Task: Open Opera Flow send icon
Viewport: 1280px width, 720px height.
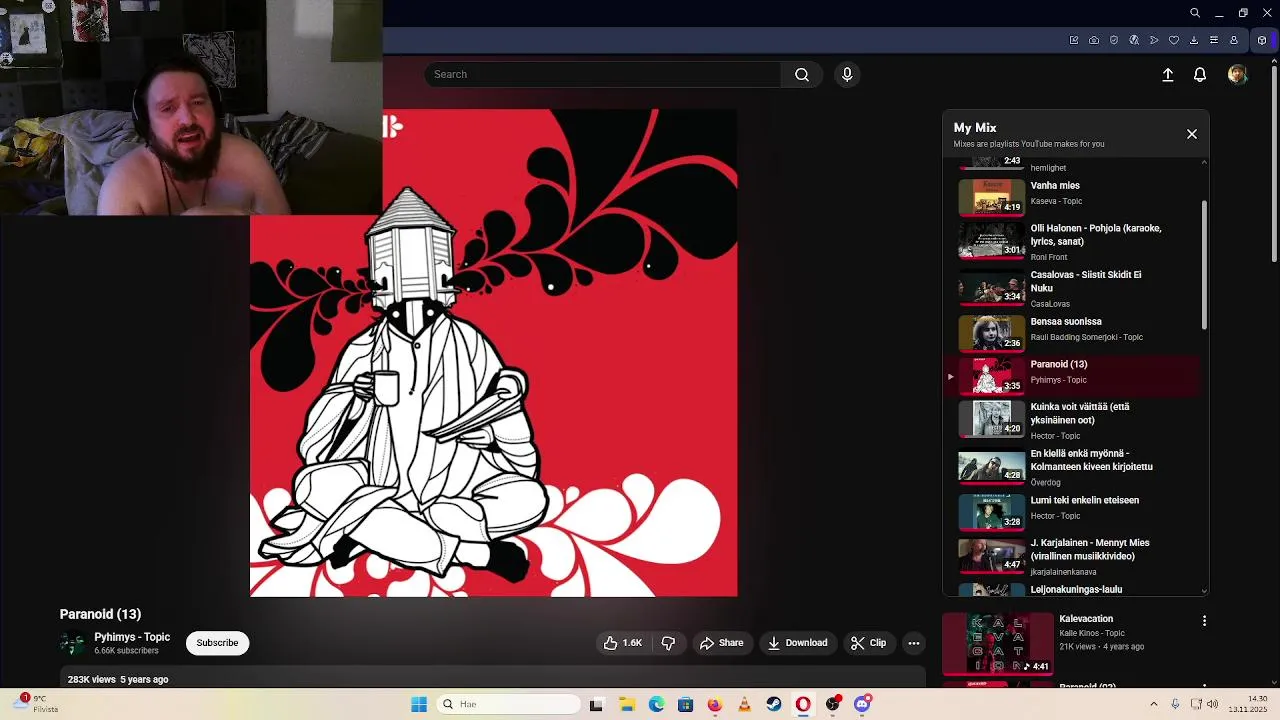Action: [x=1154, y=40]
